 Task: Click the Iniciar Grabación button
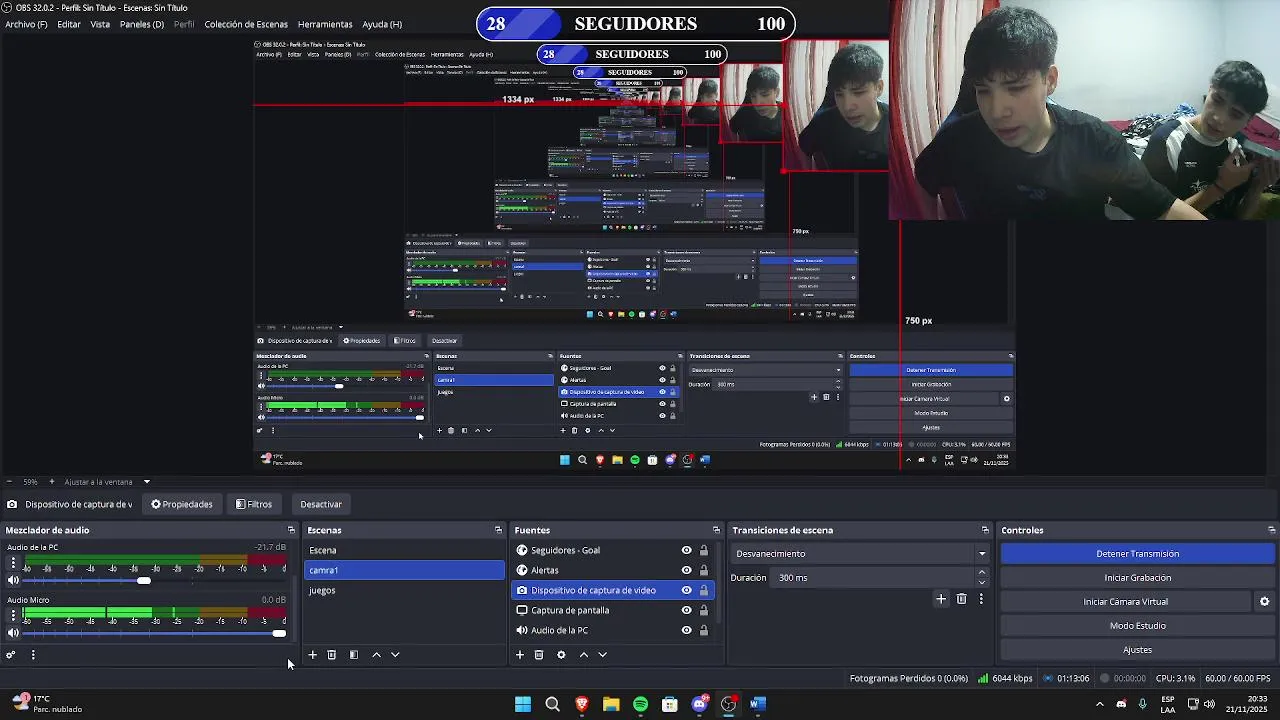(x=1138, y=578)
